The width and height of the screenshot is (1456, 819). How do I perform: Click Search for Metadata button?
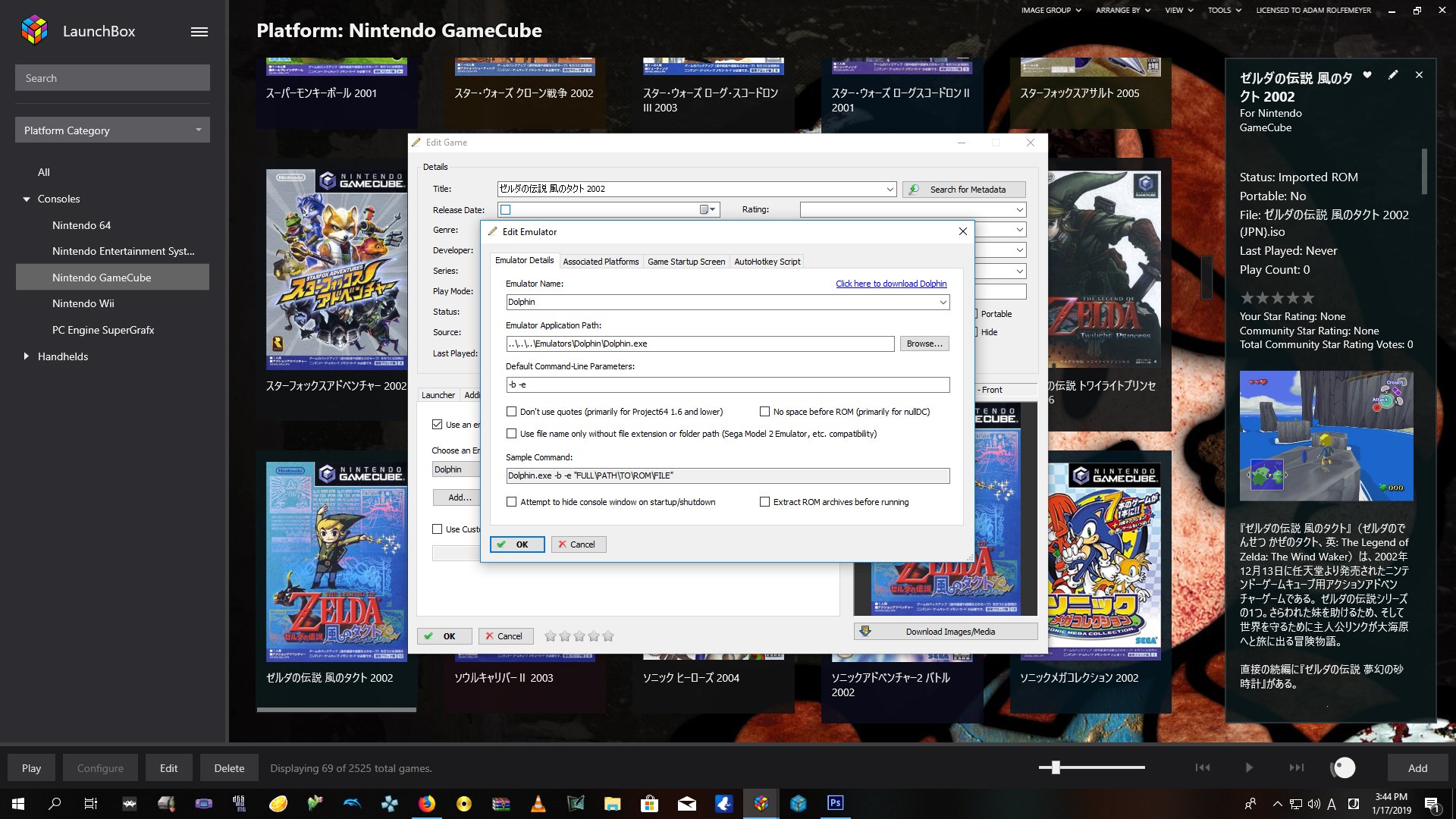[964, 190]
